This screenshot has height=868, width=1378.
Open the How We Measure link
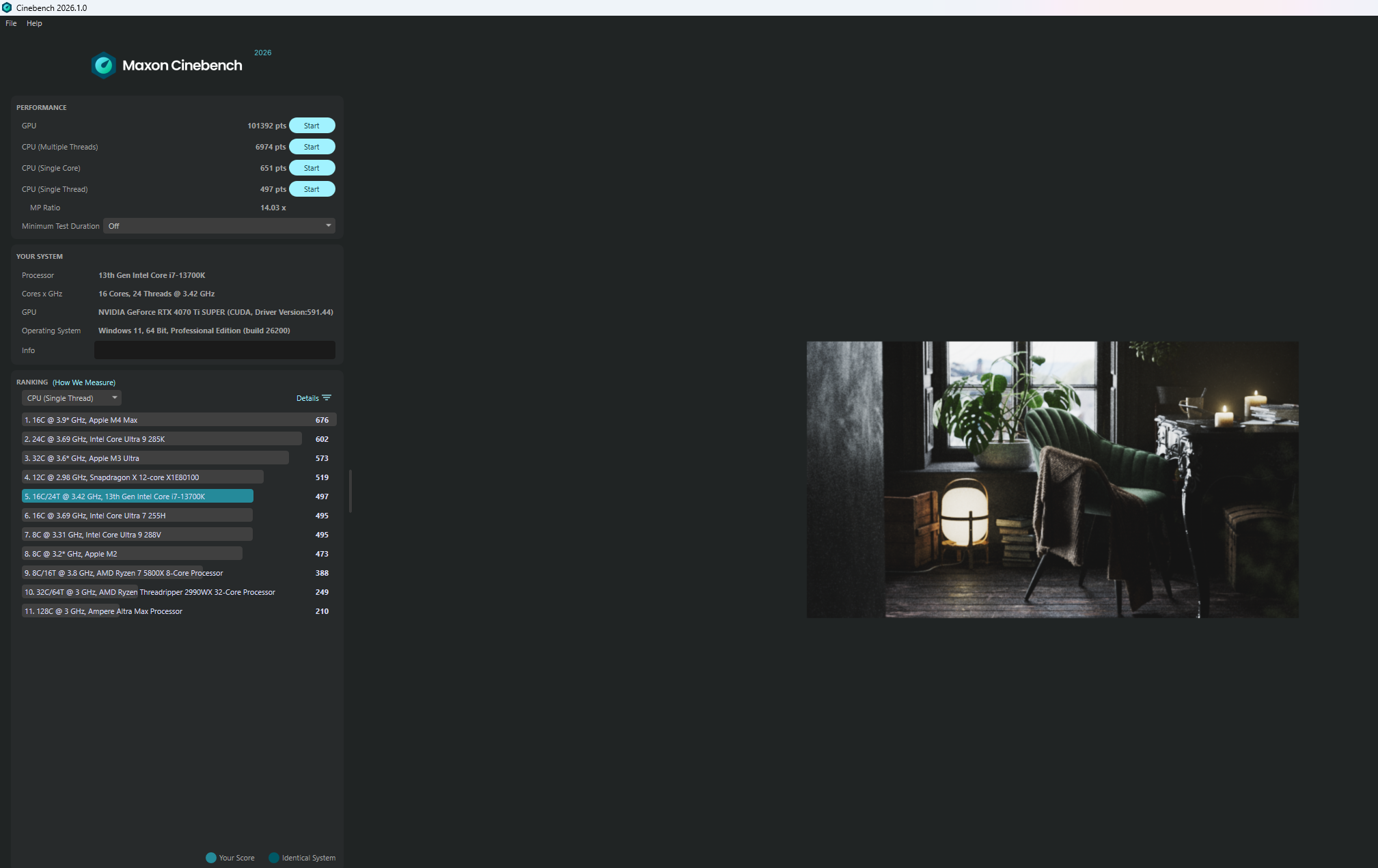(84, 382)
